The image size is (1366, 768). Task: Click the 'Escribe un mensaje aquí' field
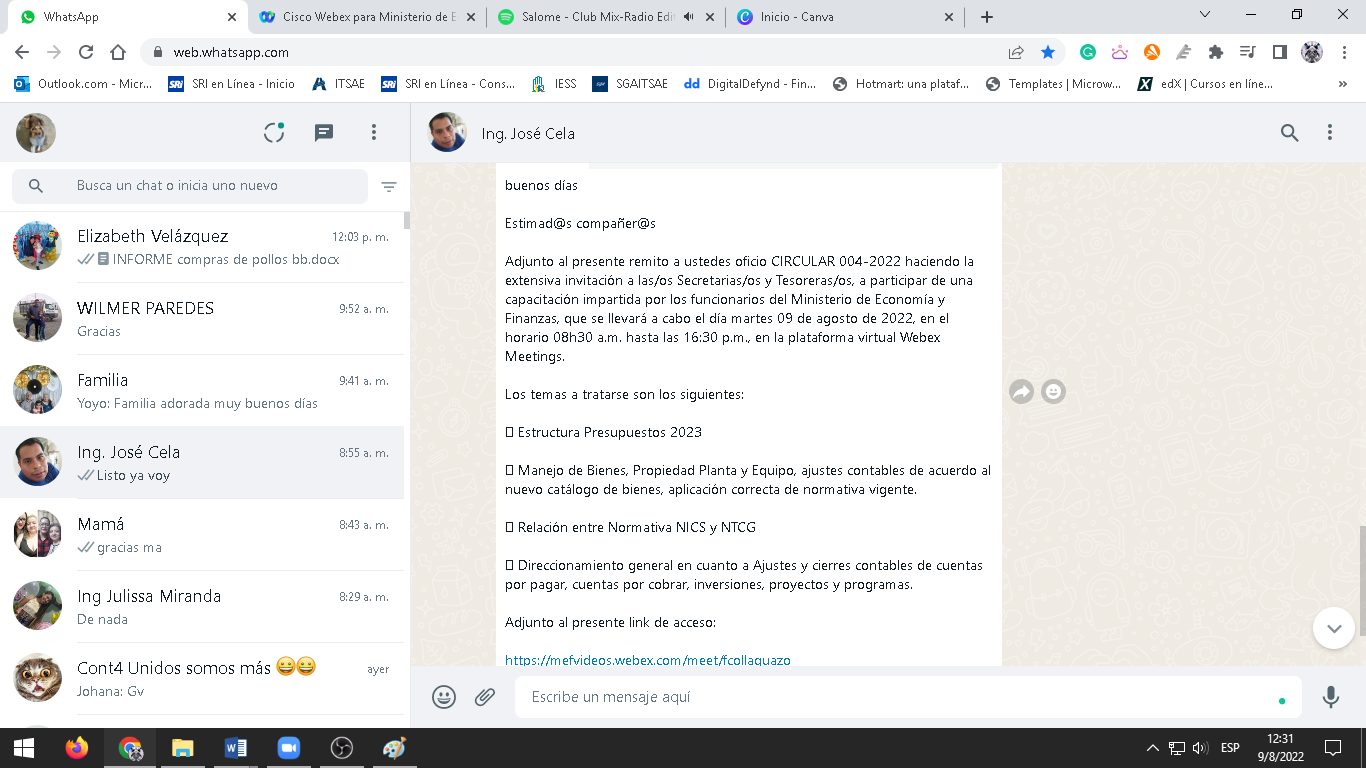(900, 697)
